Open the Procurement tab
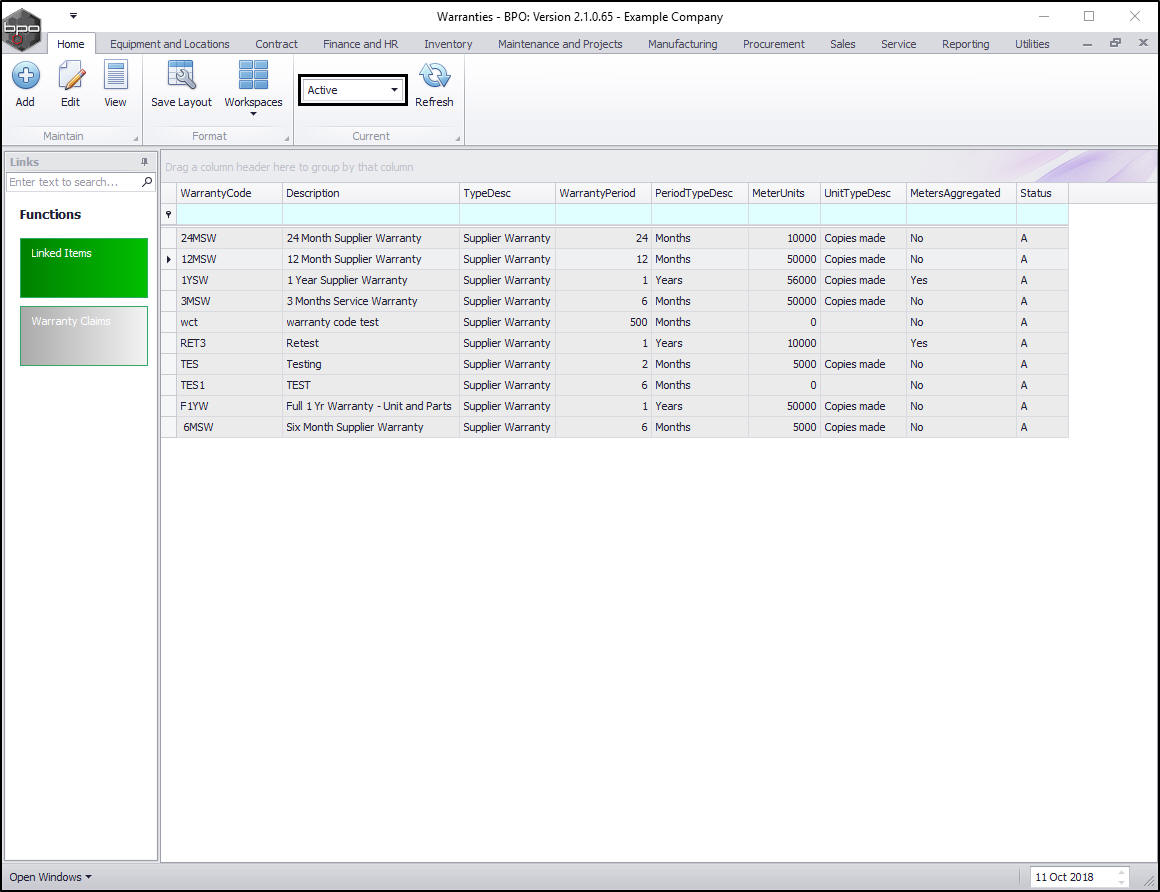Viewport: 1160px width, 892px height. point(773,44)
